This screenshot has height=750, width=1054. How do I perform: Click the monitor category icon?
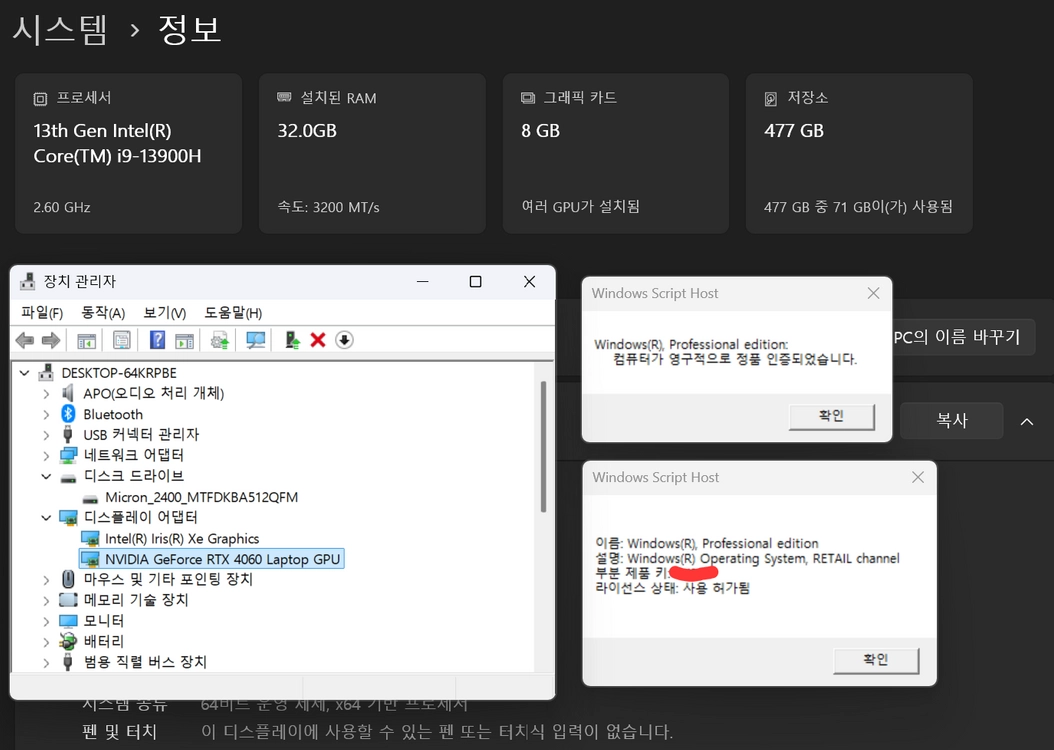(68, 620)
